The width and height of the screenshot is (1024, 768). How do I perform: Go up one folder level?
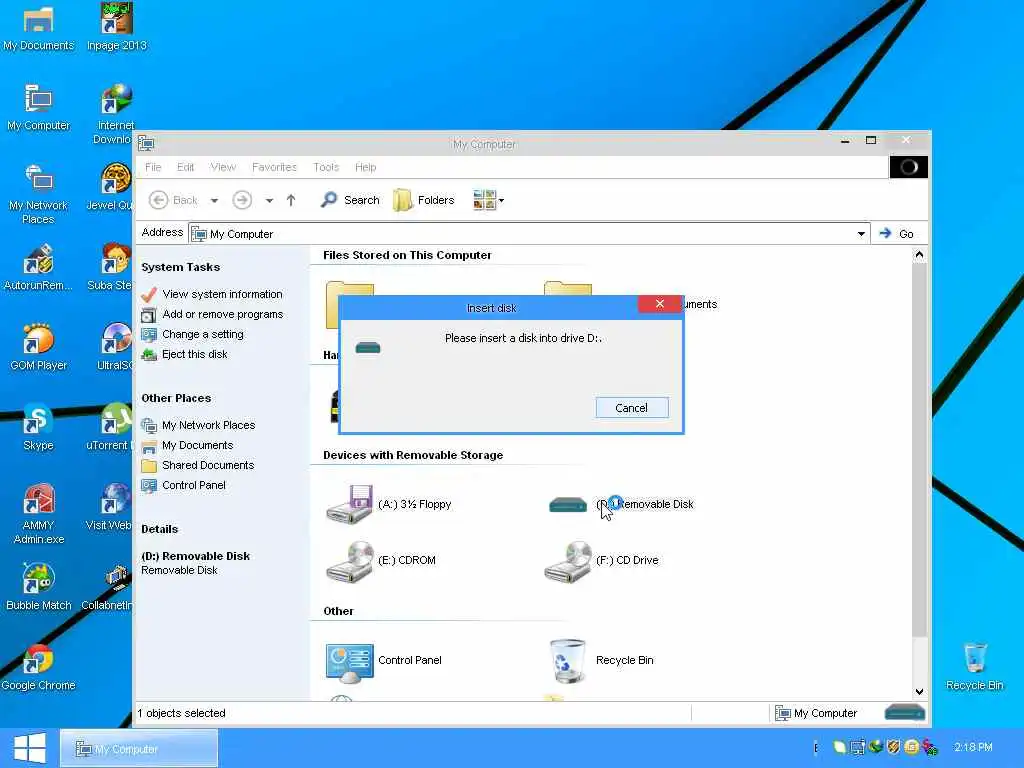(291, 200)
